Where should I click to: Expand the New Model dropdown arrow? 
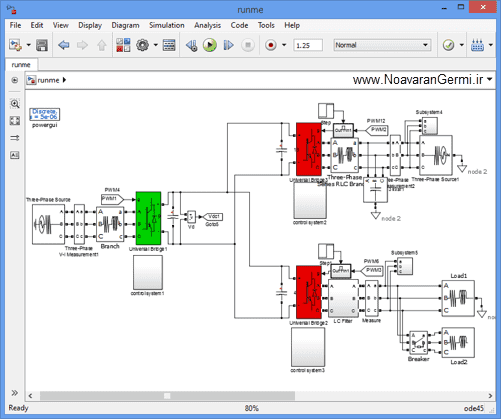pos(28,45)
